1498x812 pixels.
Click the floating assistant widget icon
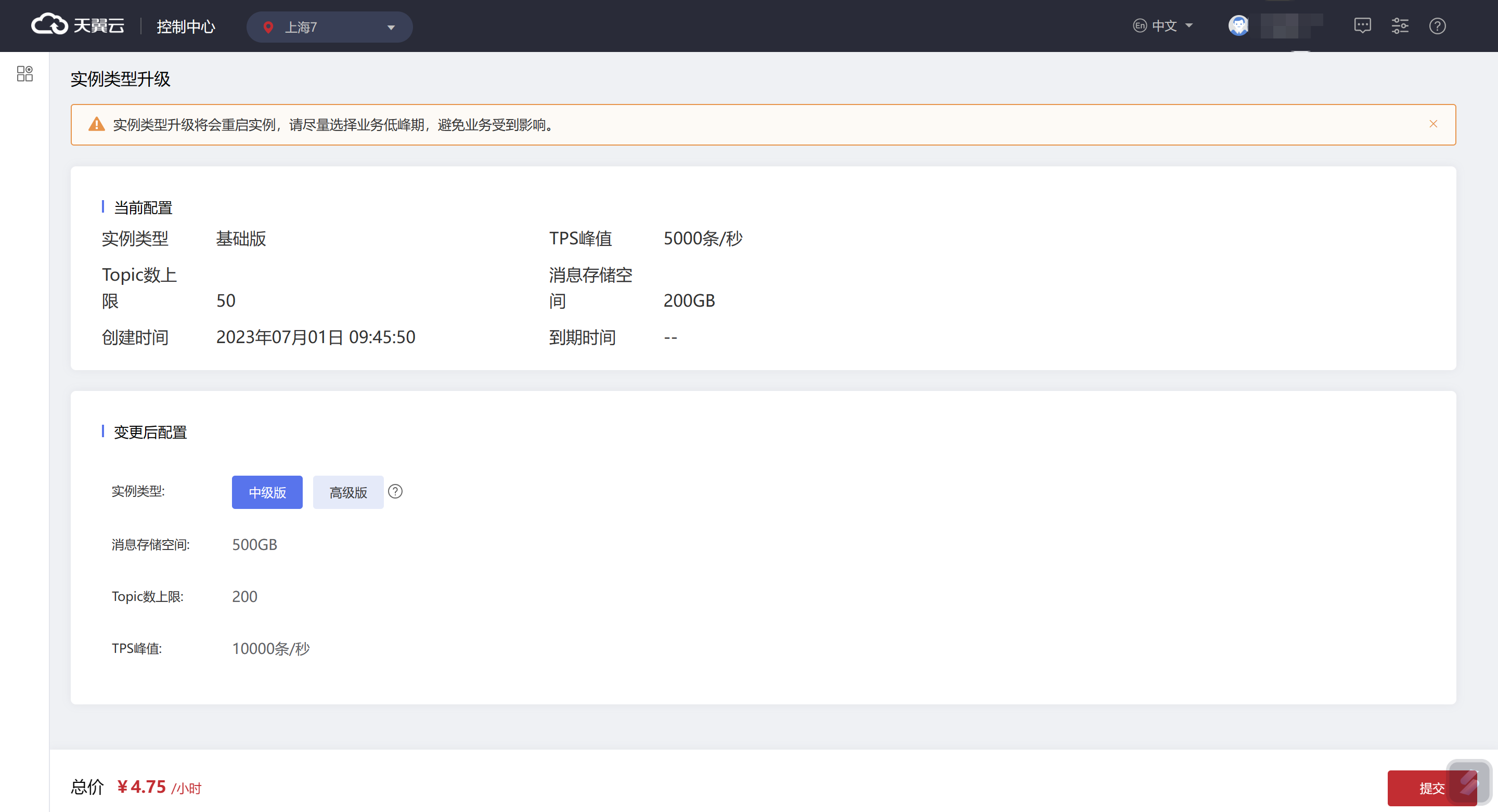coord(1469,782)
